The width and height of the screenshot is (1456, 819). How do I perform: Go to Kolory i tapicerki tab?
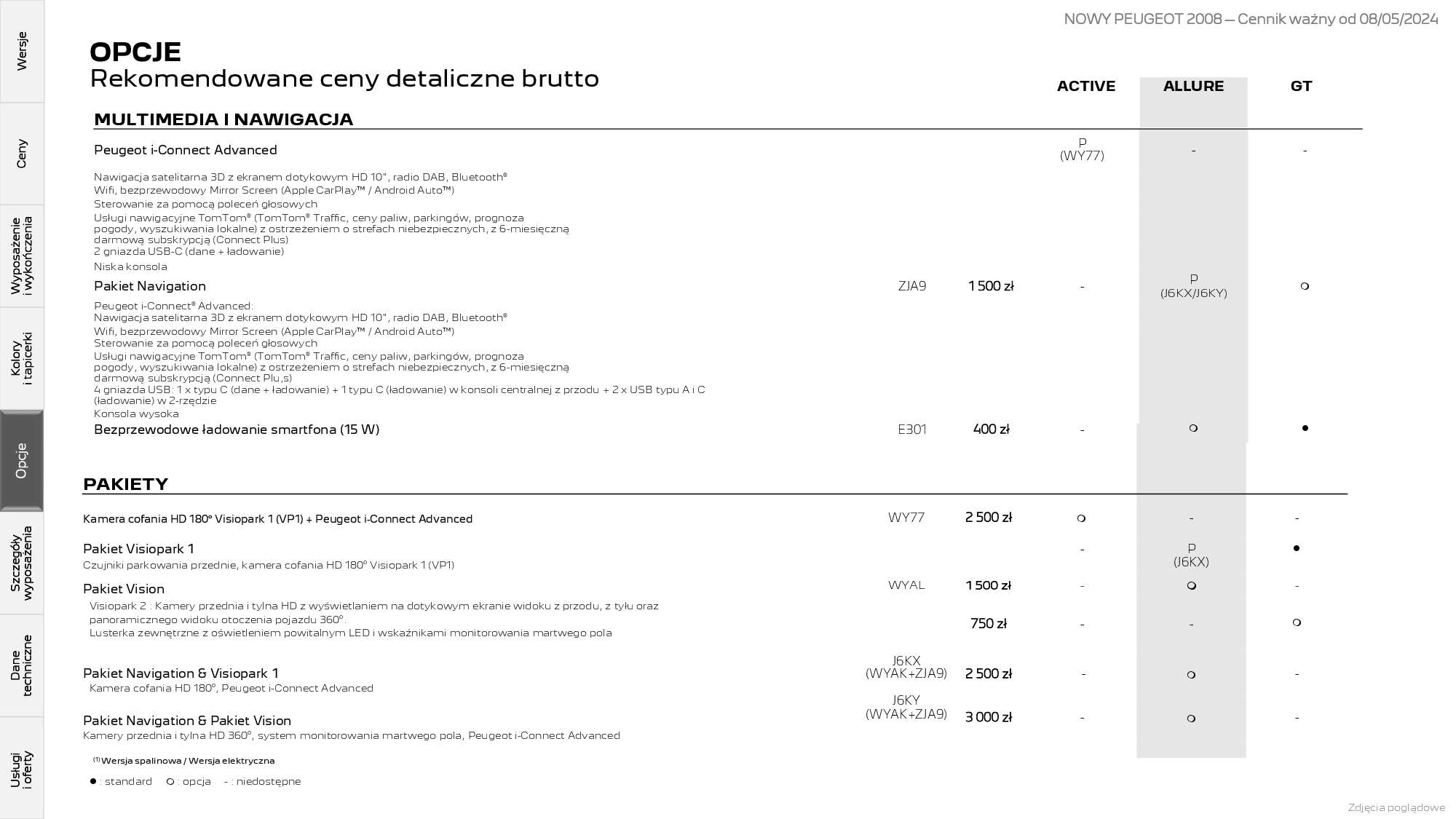pyautogui.click(x=22, y=358)
